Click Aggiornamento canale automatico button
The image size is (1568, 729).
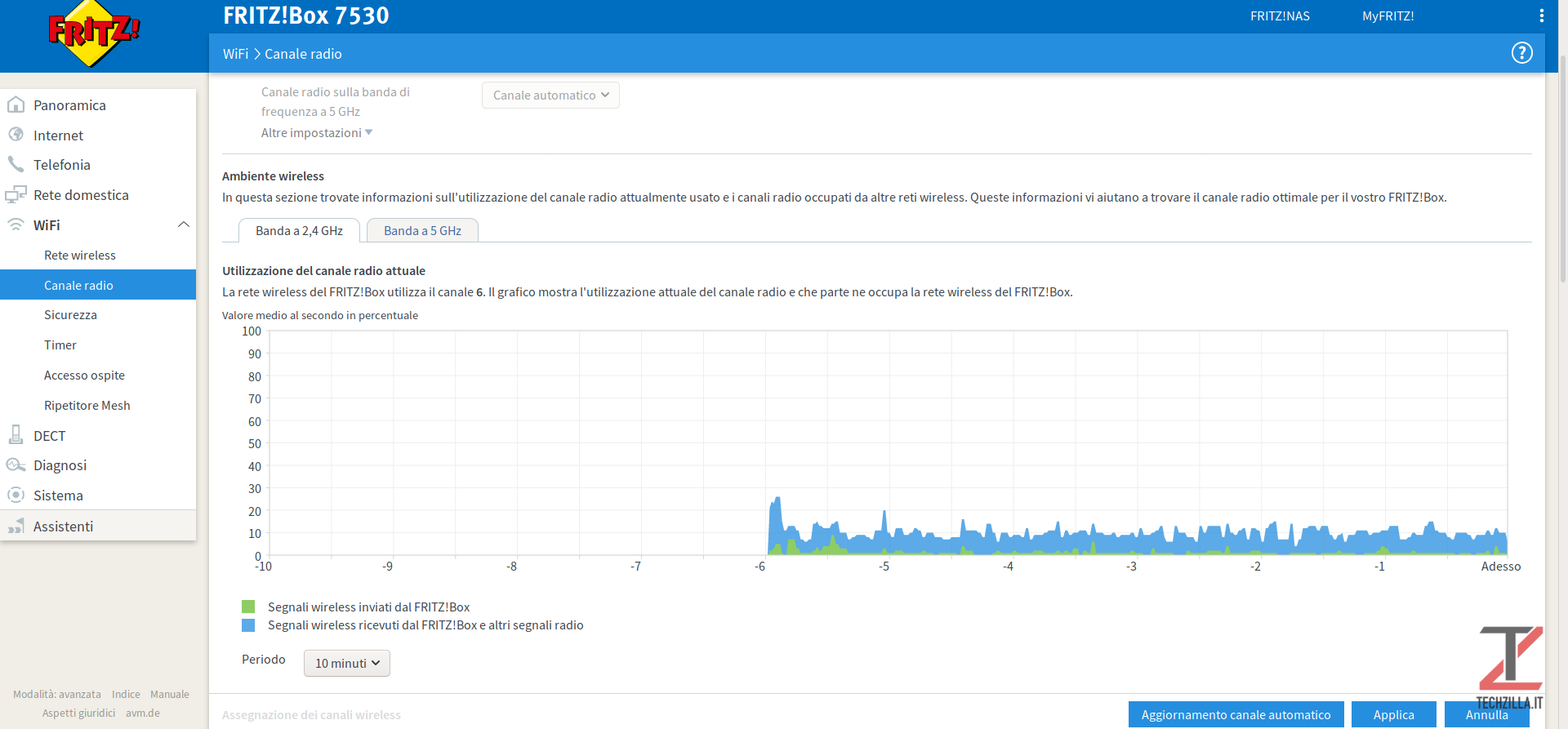(1236, 714)
